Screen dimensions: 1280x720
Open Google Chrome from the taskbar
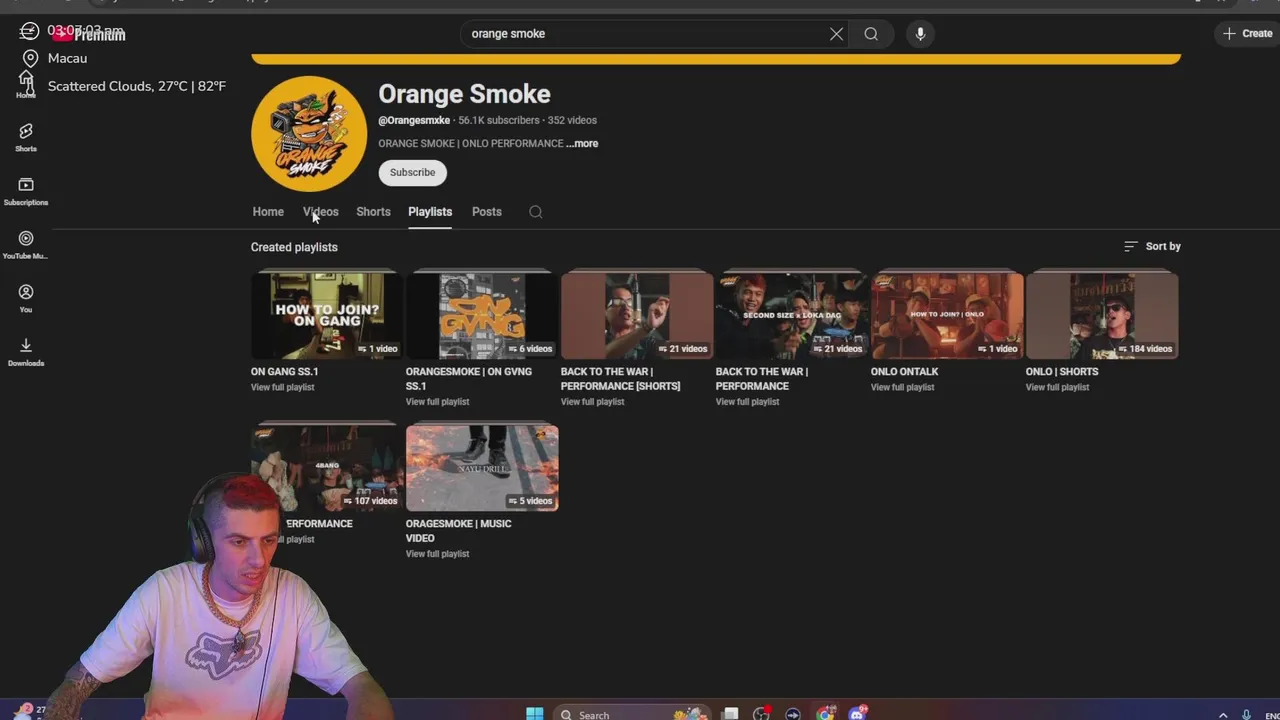pyautogui.click(x=825, y=714)
